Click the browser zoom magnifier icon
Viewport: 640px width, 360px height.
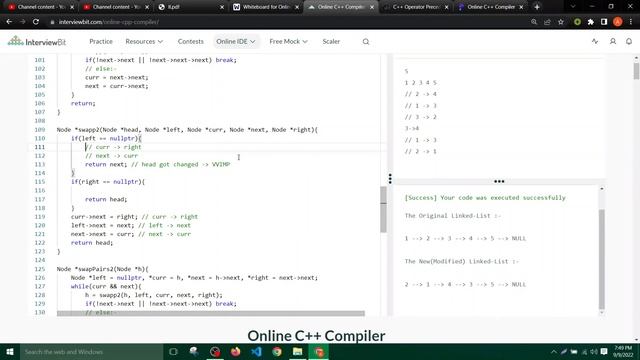[x=534, y=22]
